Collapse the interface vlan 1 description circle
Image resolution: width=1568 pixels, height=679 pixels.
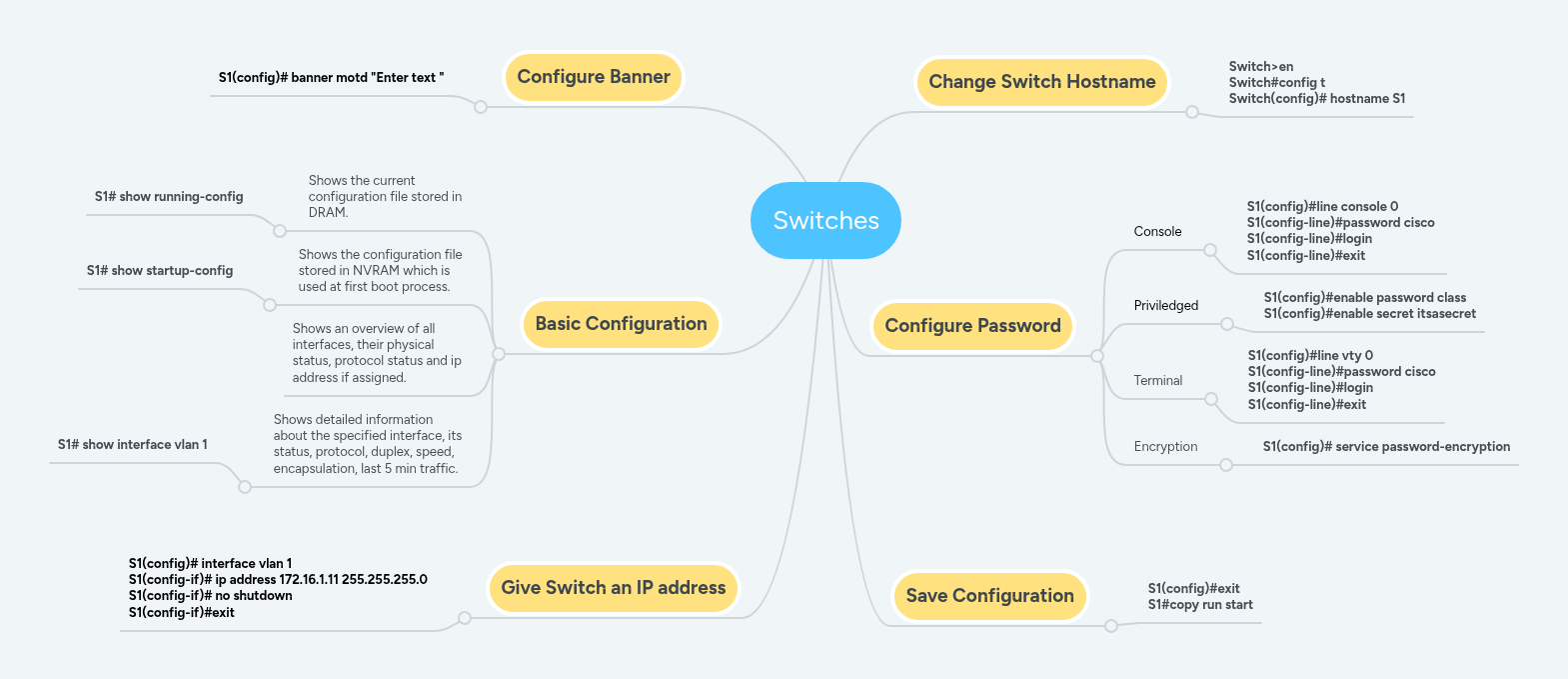click(x=245, y=487)
